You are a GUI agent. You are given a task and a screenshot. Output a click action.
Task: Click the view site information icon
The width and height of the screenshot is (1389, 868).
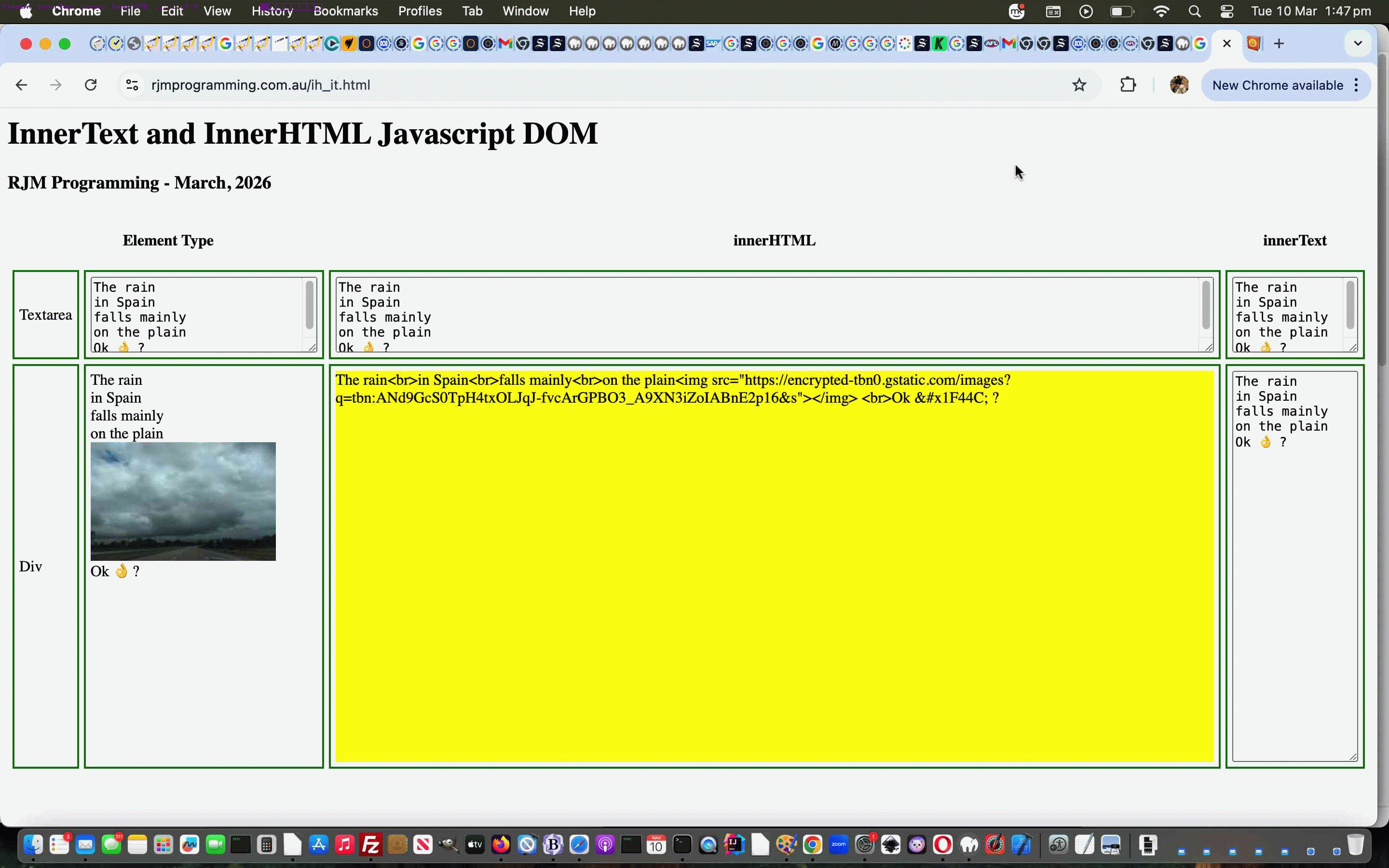132,84
